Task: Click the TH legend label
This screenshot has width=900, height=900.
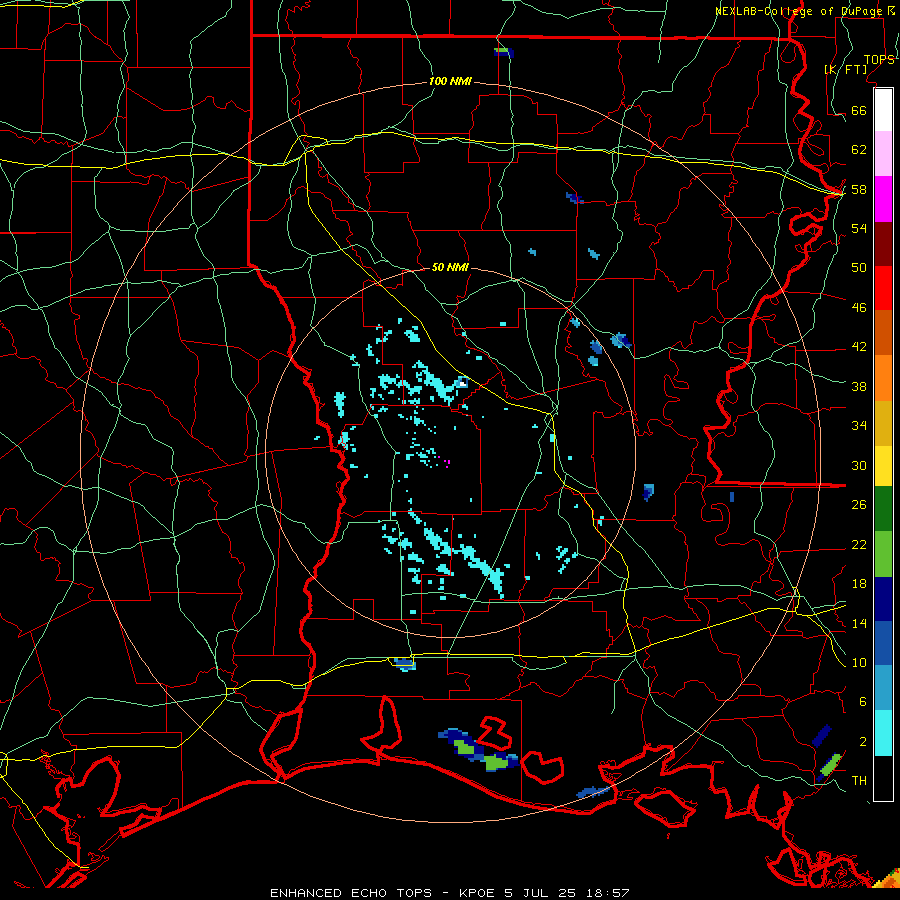Action: point(859,780)
